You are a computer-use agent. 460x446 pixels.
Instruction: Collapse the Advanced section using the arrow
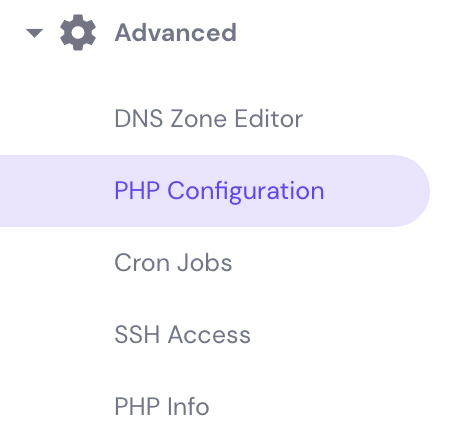click(35, 33)
